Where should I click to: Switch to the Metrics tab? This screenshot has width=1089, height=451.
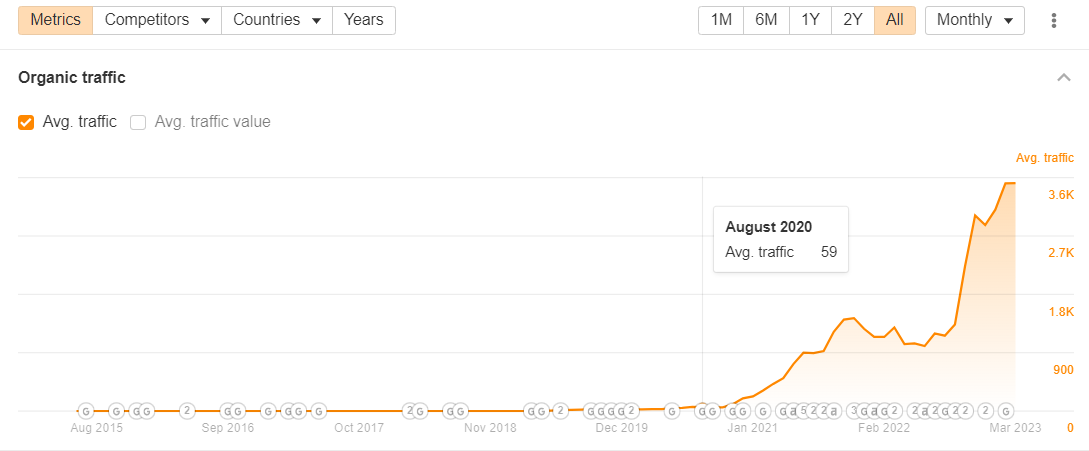pos(56,20)
